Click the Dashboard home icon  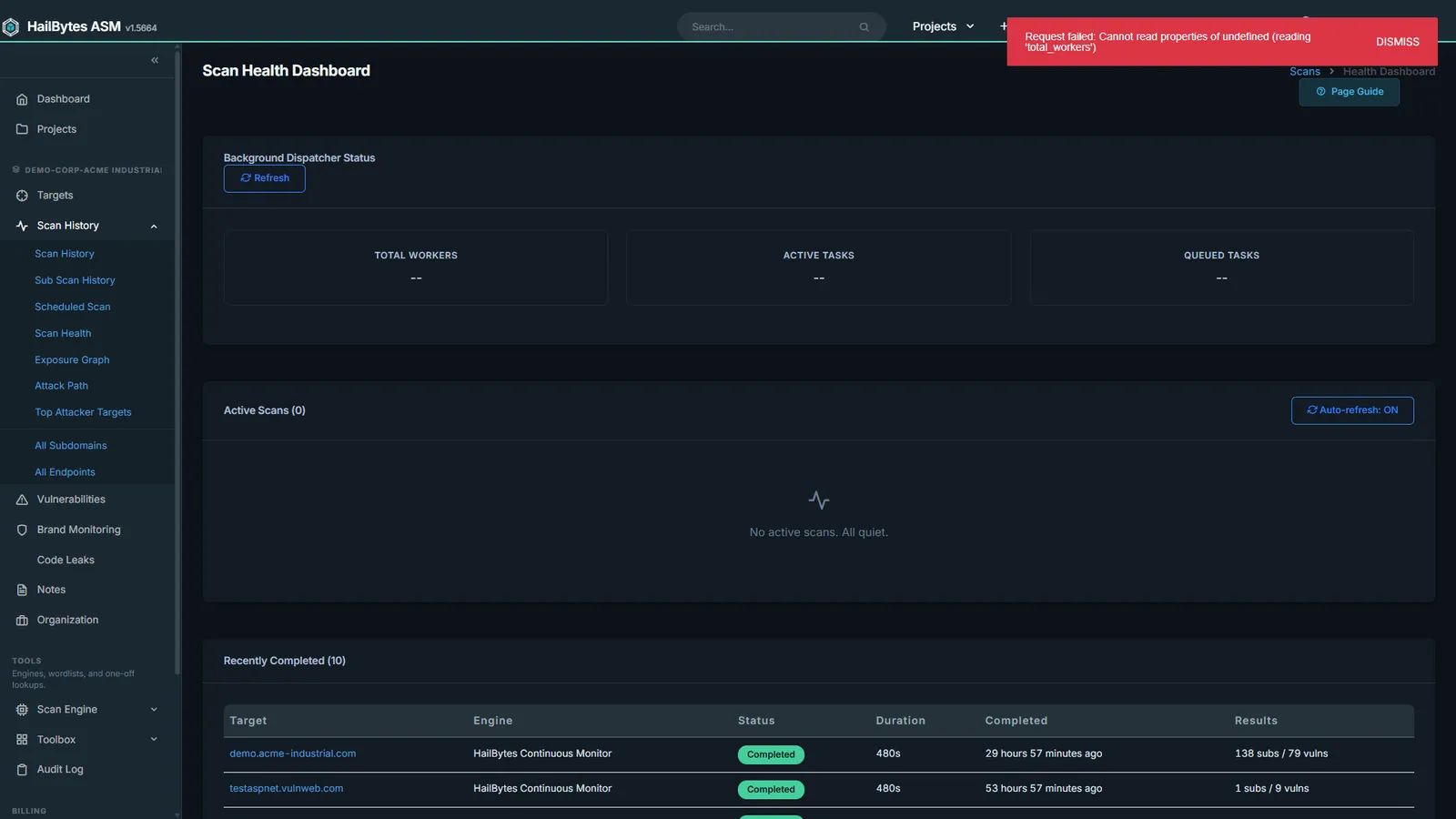coord(22,99)
